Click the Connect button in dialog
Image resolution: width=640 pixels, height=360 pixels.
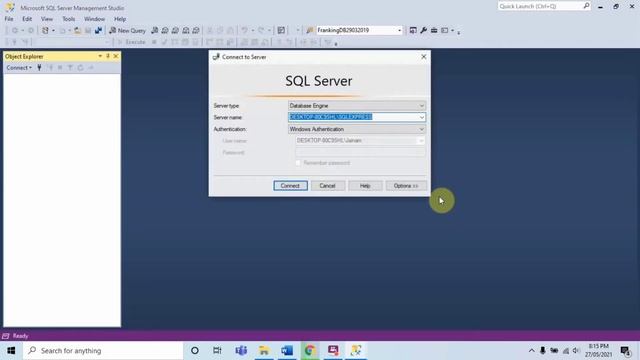(x=290, y=186)
